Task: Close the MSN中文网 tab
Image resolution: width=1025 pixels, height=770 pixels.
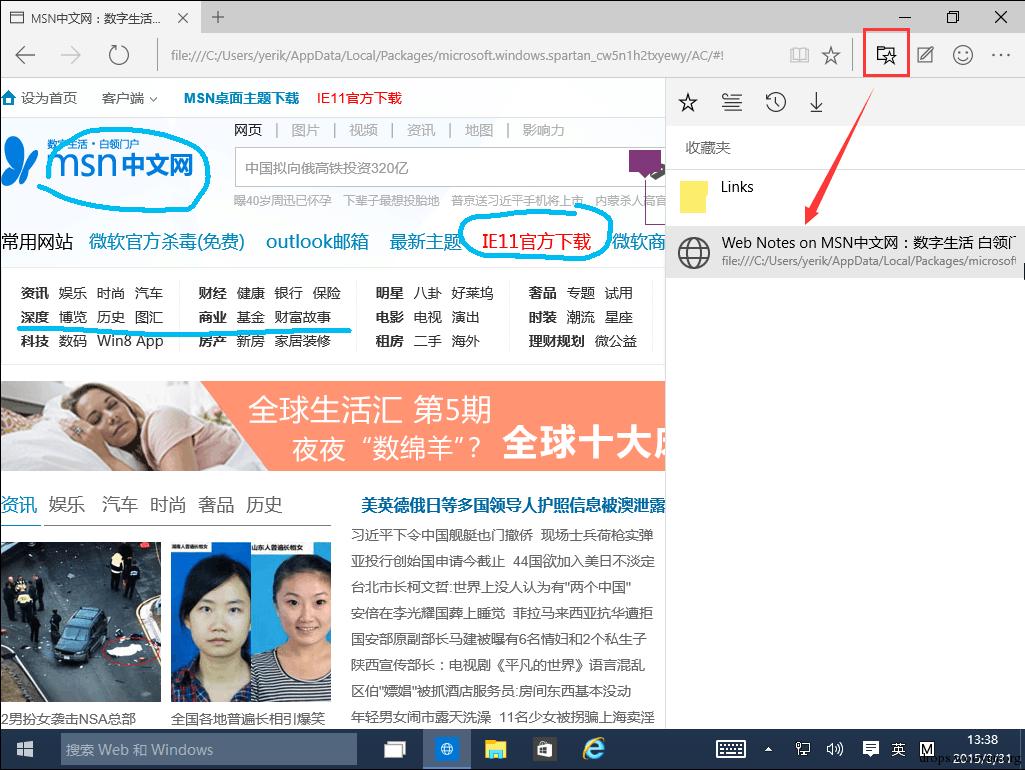Action: [x=183, y=18]
